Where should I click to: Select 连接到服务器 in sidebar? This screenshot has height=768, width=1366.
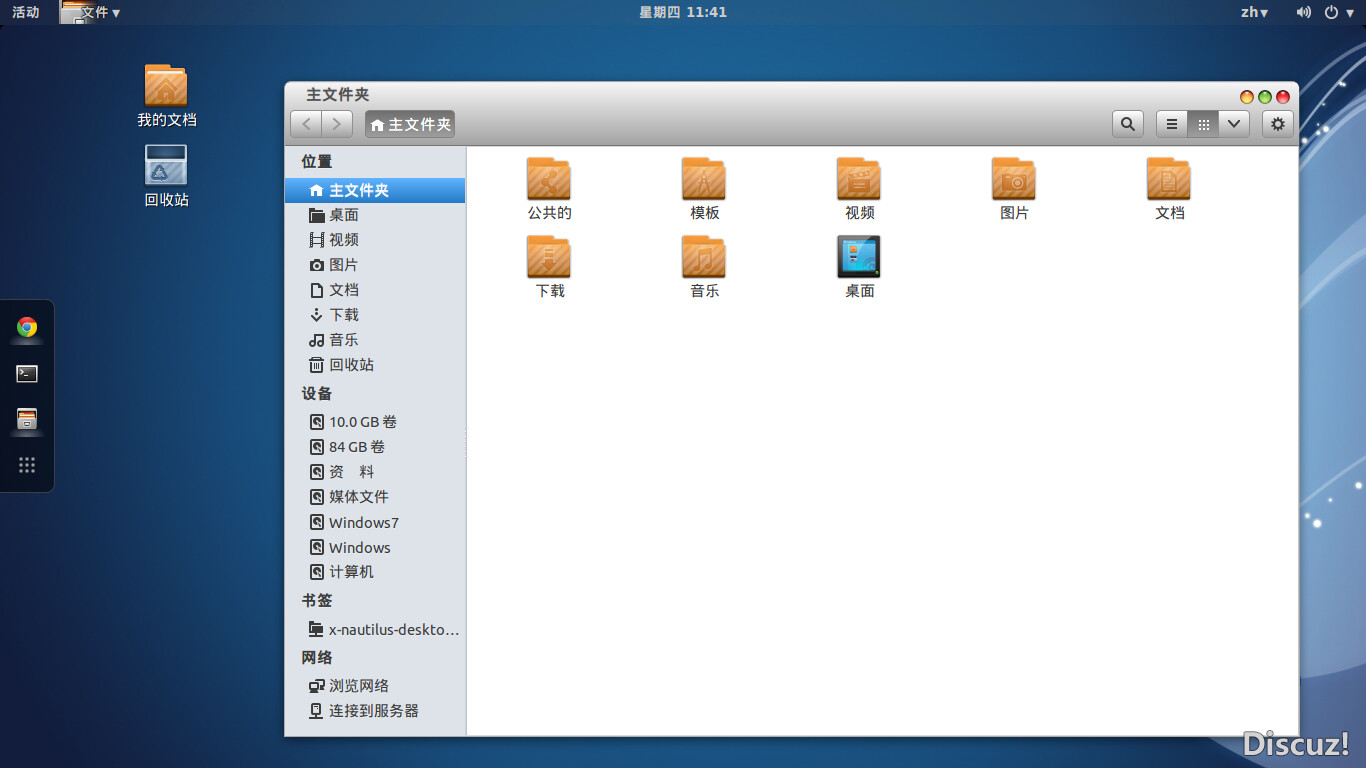[x=373, y=711]
